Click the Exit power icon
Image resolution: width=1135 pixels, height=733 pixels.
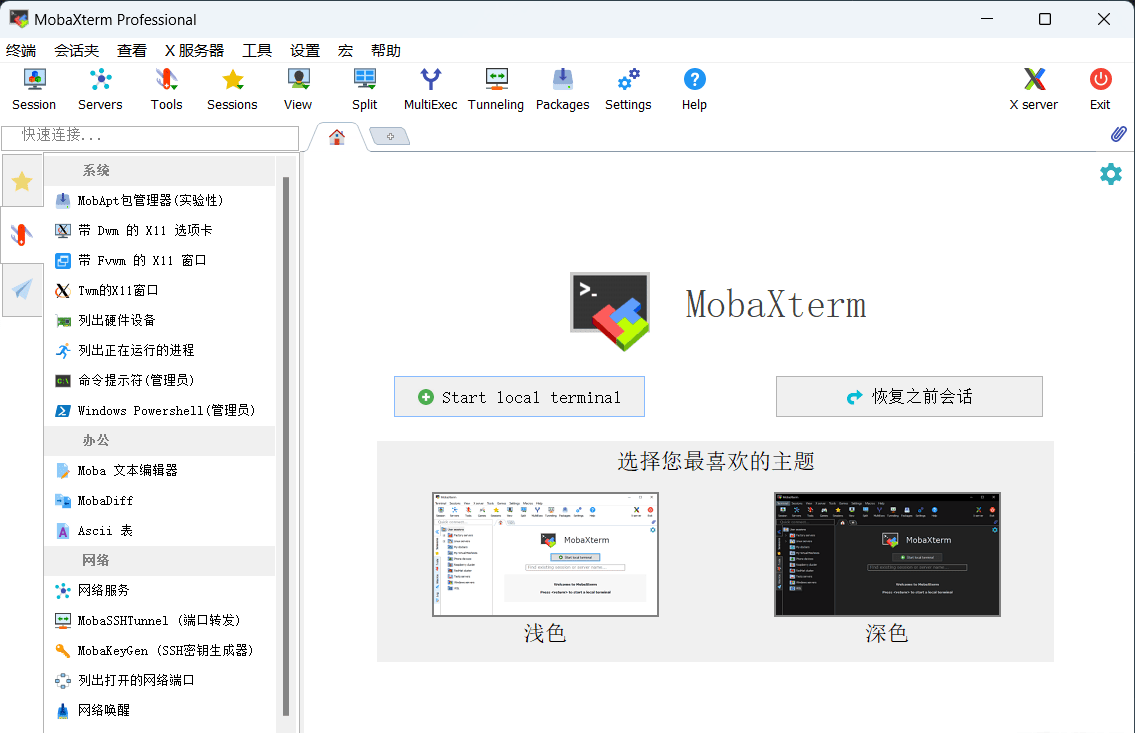(x=1100, y=90)
